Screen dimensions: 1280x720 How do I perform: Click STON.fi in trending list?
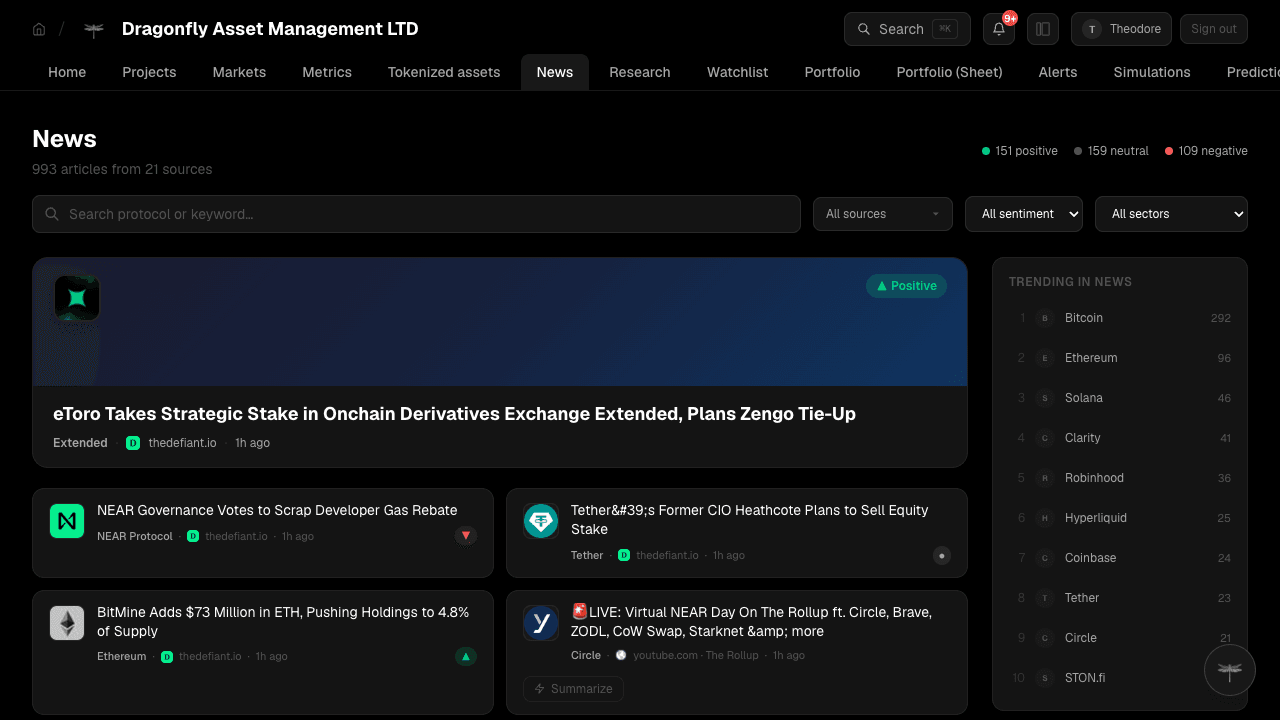tap(1085, 678)
